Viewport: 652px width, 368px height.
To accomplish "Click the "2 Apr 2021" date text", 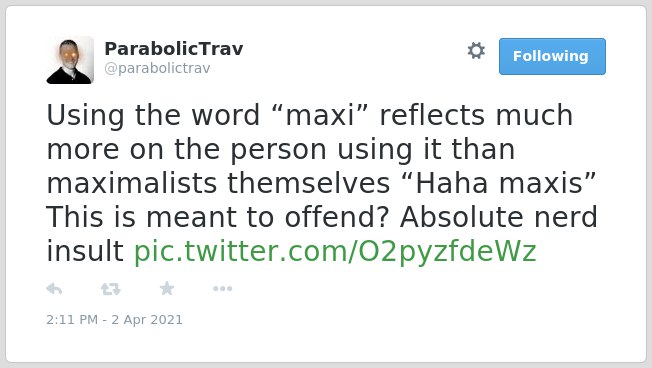I will click(x=147, y=320).
